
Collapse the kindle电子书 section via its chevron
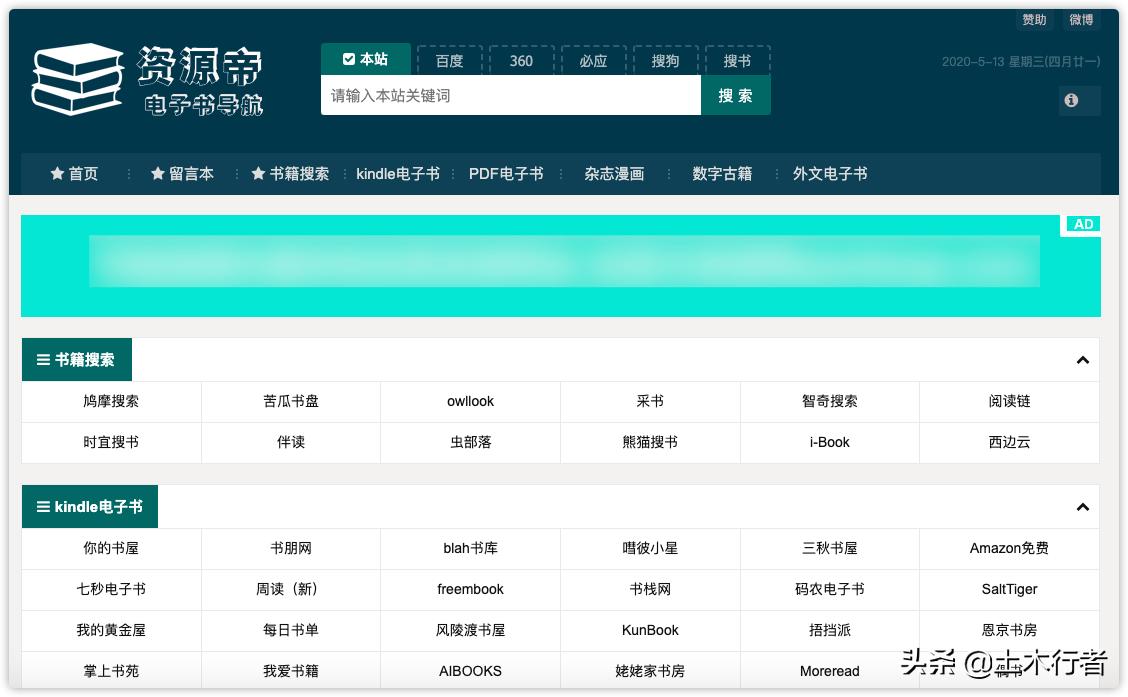point(1082,507)
